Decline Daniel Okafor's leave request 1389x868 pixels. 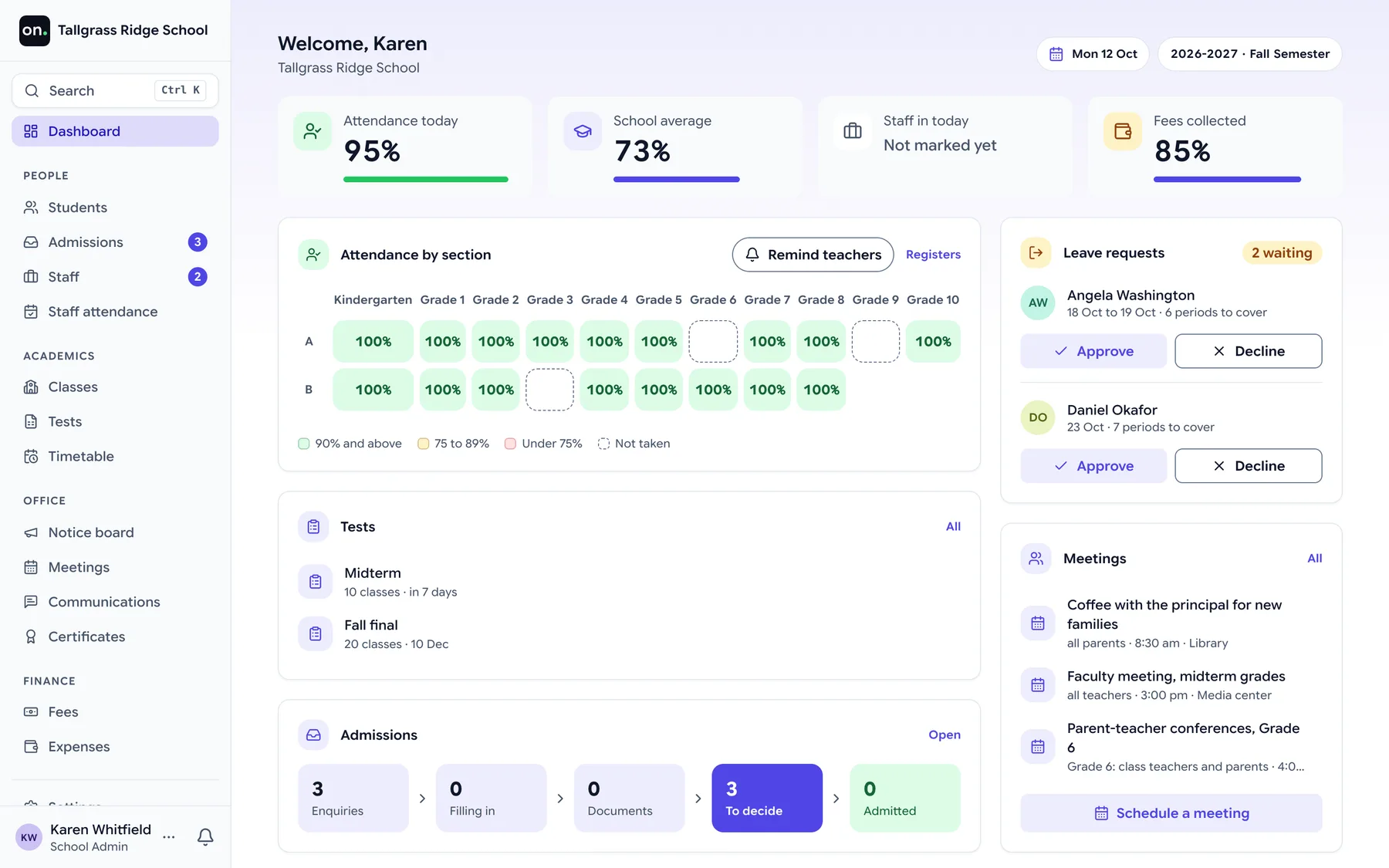click(x=1249, y=466)
